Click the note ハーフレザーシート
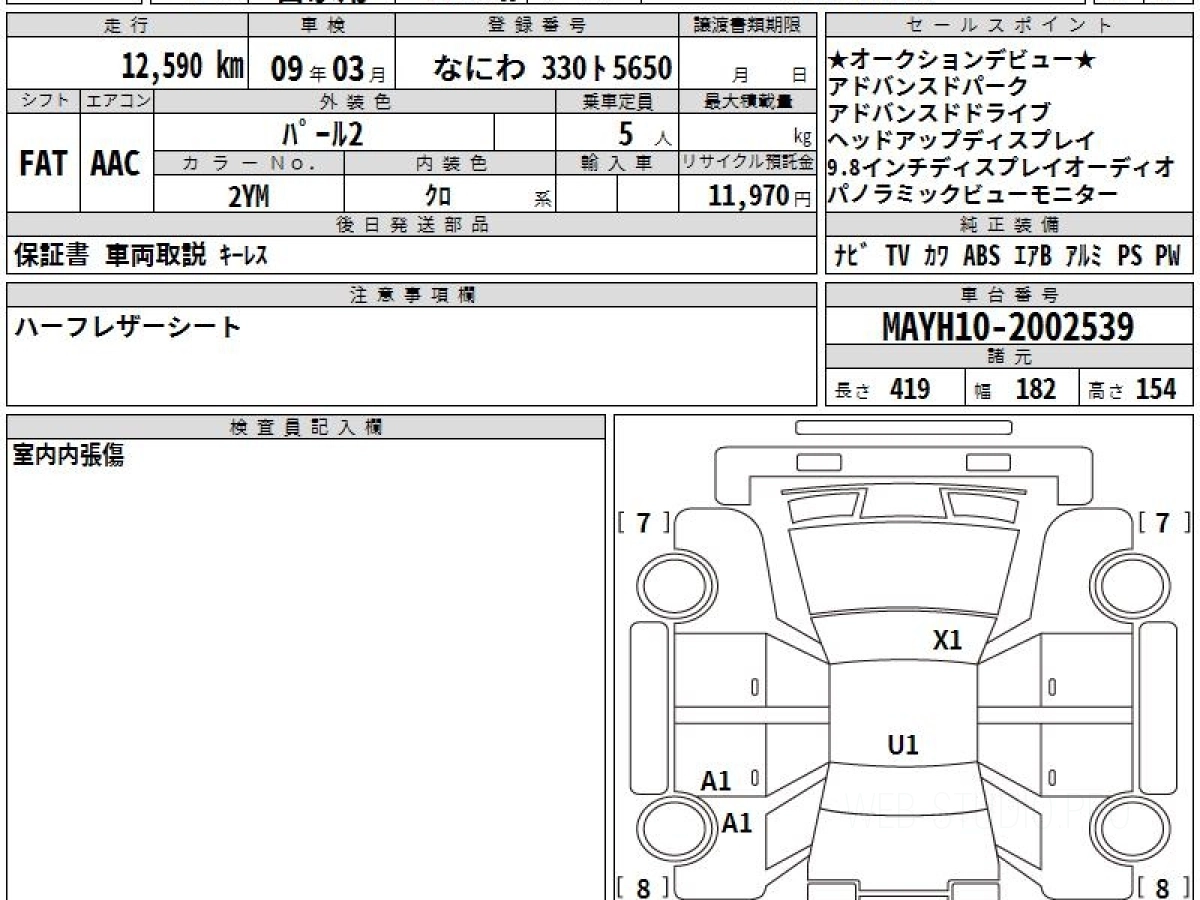Image resolution: width=1200 pixels, height=900 pixels. tap(127, 327)
